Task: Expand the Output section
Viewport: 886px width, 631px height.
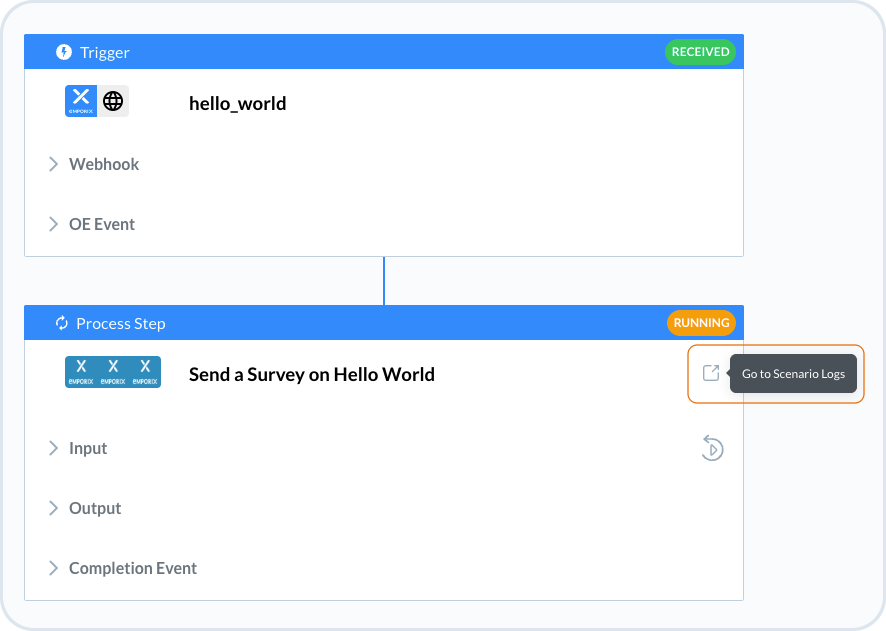Action: [x=54, y=508]
